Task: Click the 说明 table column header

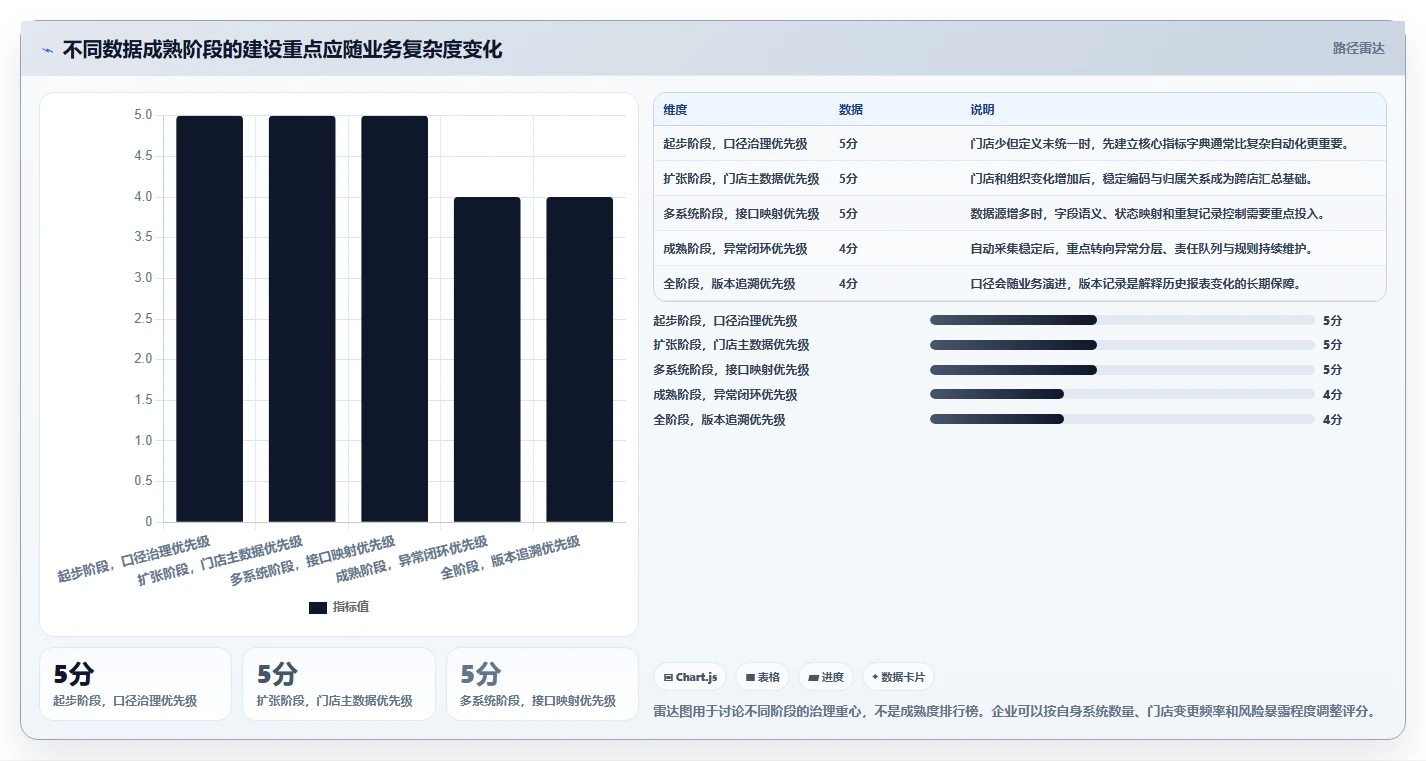Action: click(982, 110)
